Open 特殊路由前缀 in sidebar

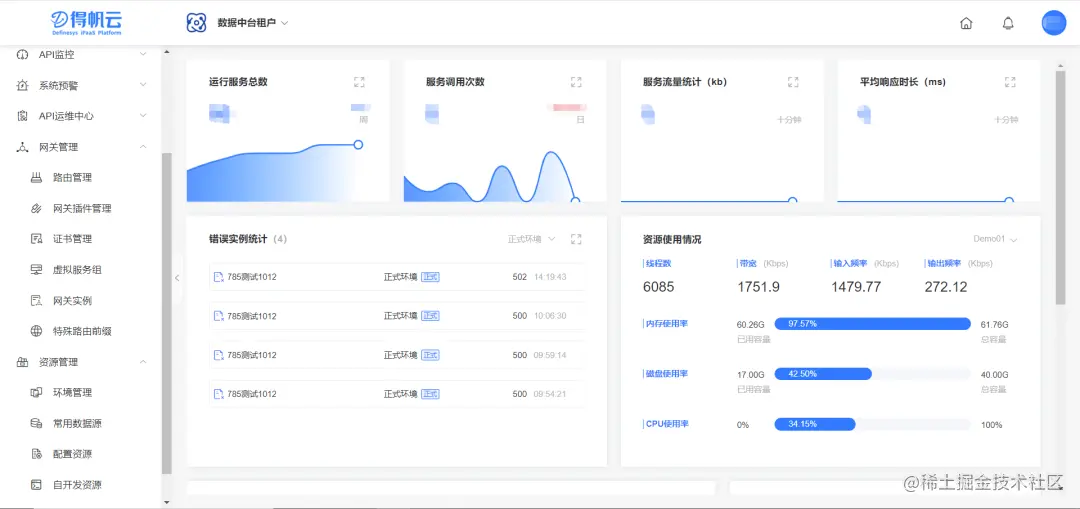coord(82,331)
